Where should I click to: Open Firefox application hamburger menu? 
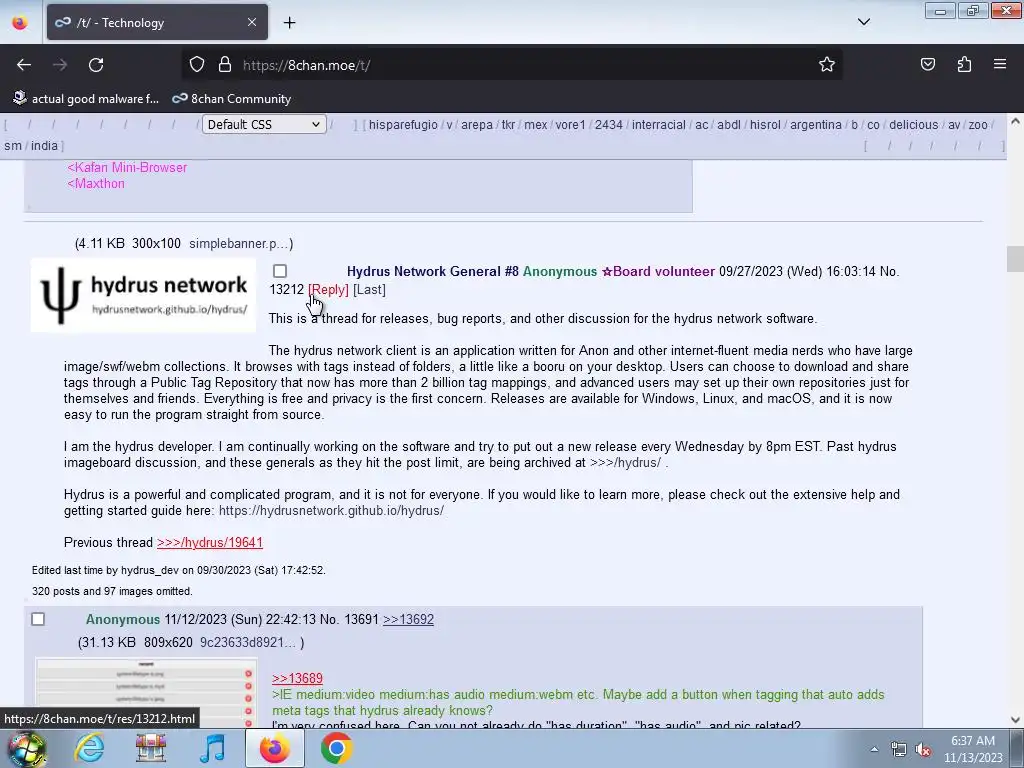[x=1000, y=65]
